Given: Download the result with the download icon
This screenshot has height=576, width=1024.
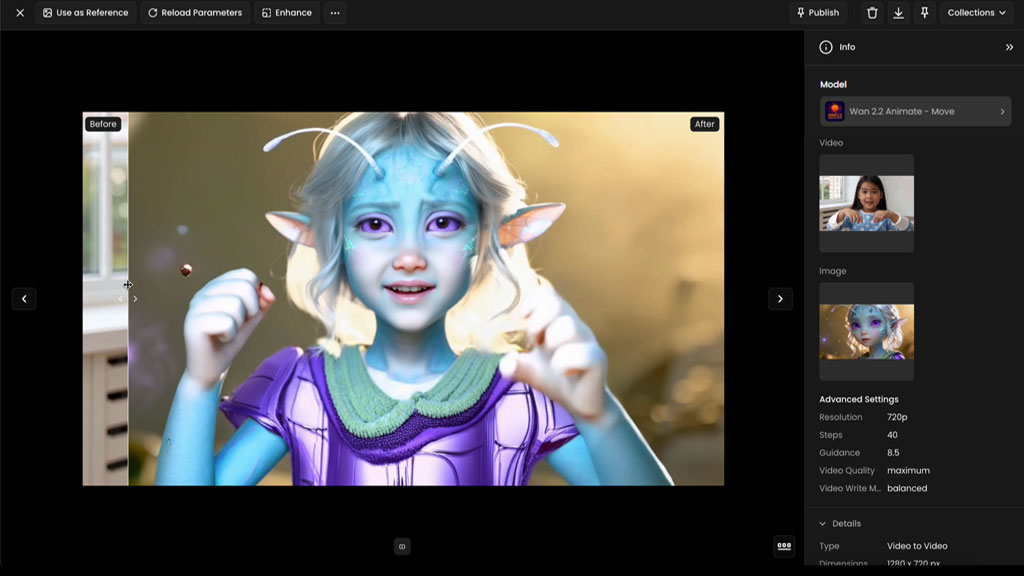Looking at the screenshot, I should pyautogui.click(x=899, y=13).
